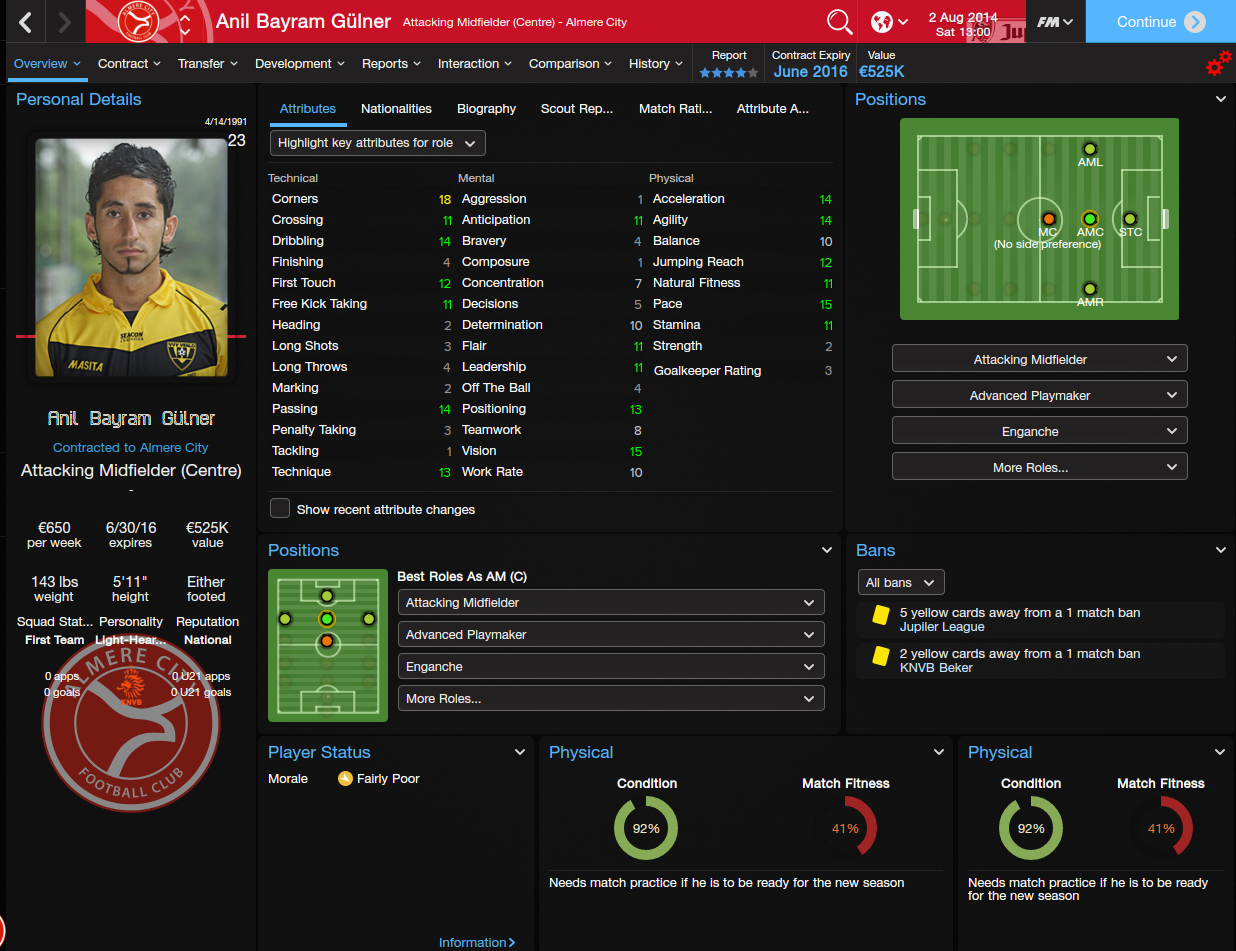The width and height of the screenshot is (1236, 951).
Task: Open Highlight key attributes for role dropdown
Action: [x=378, y=143]
